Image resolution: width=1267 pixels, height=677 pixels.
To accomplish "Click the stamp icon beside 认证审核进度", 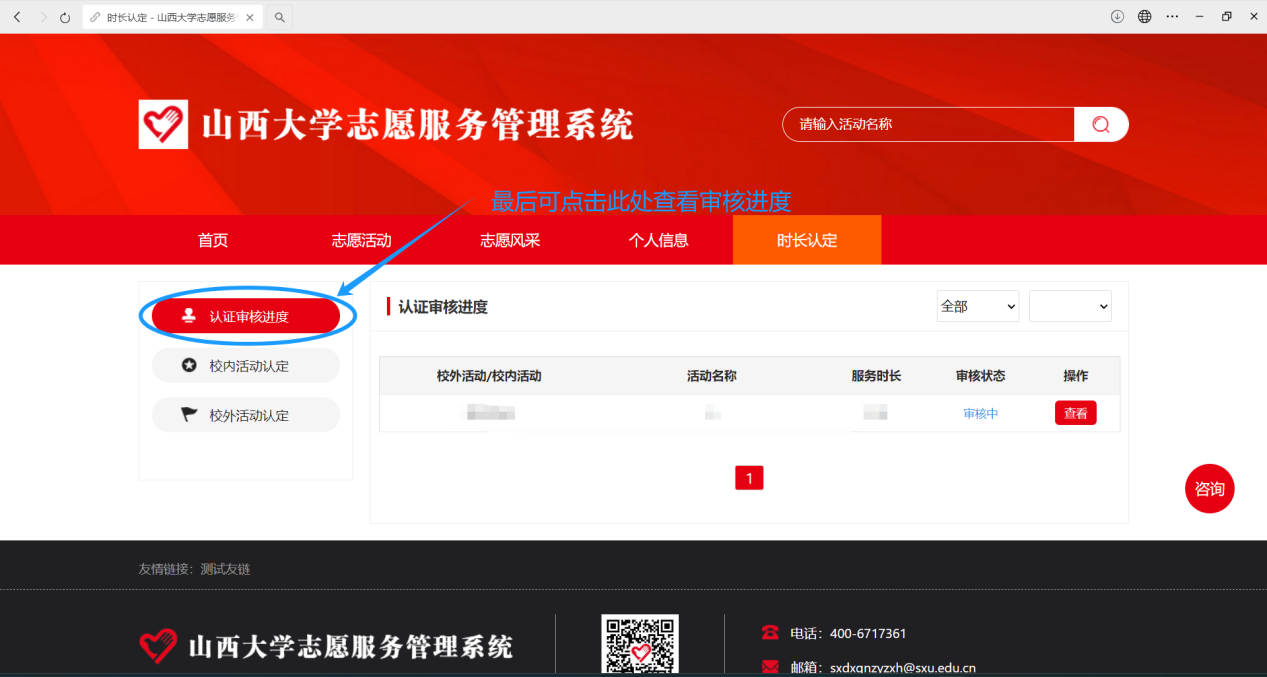I will coord(189,316).
